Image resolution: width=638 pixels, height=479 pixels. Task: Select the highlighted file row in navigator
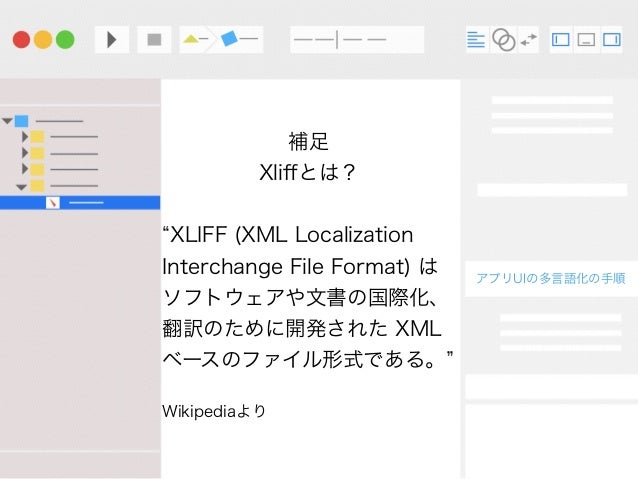(80, 203)
